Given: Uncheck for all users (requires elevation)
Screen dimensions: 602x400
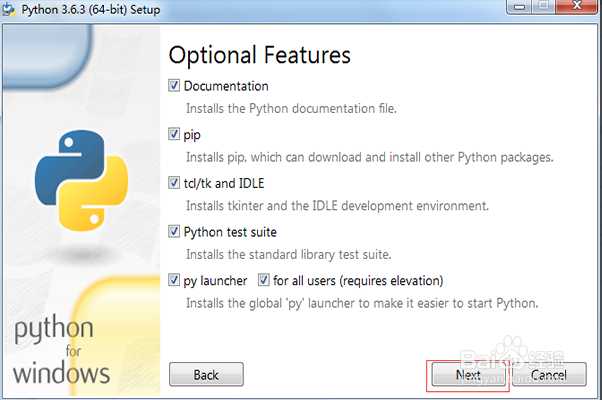Looking at the screenshot, I should [264, 280].
